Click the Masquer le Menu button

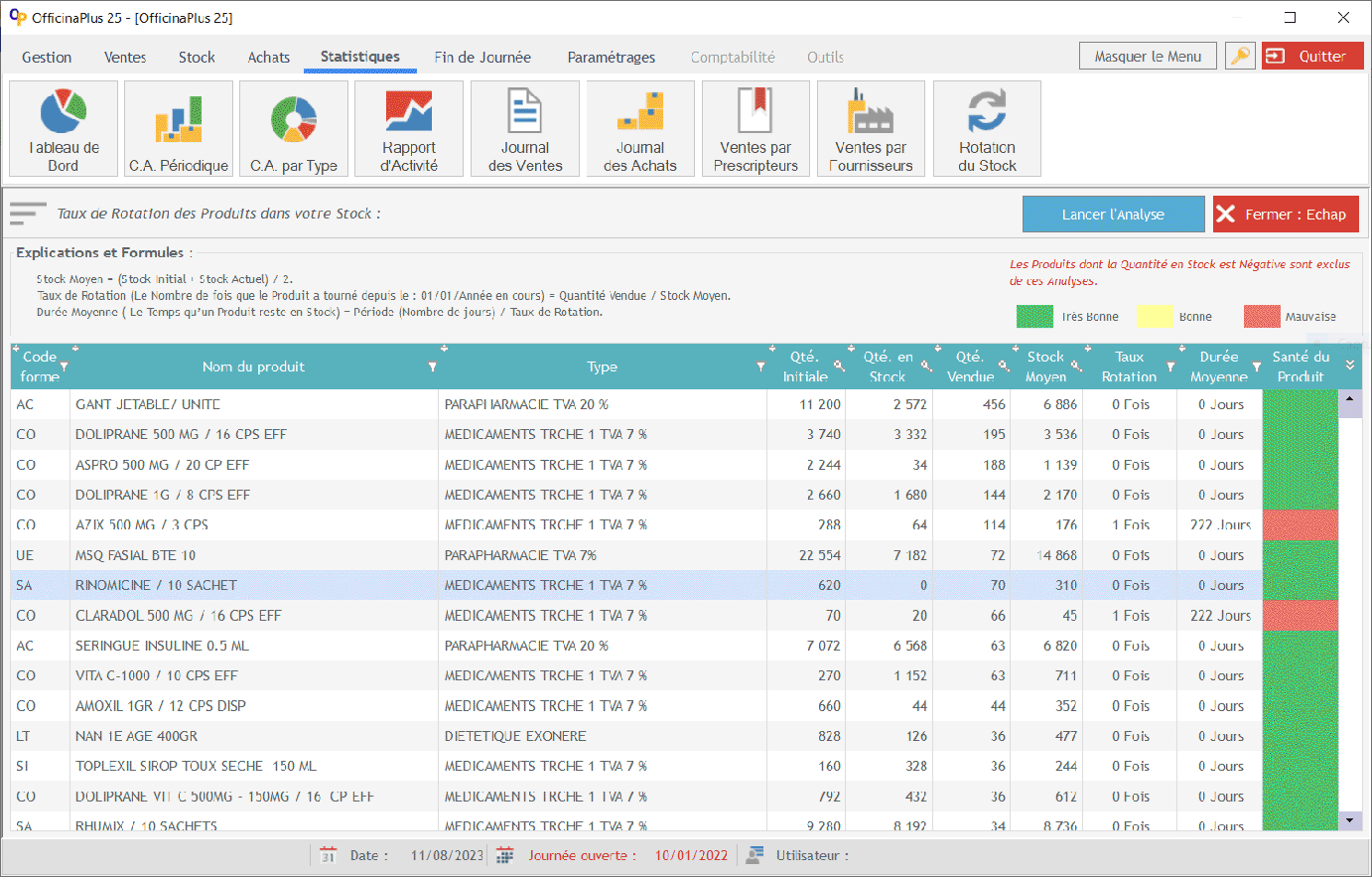(x=1148, y=57)
